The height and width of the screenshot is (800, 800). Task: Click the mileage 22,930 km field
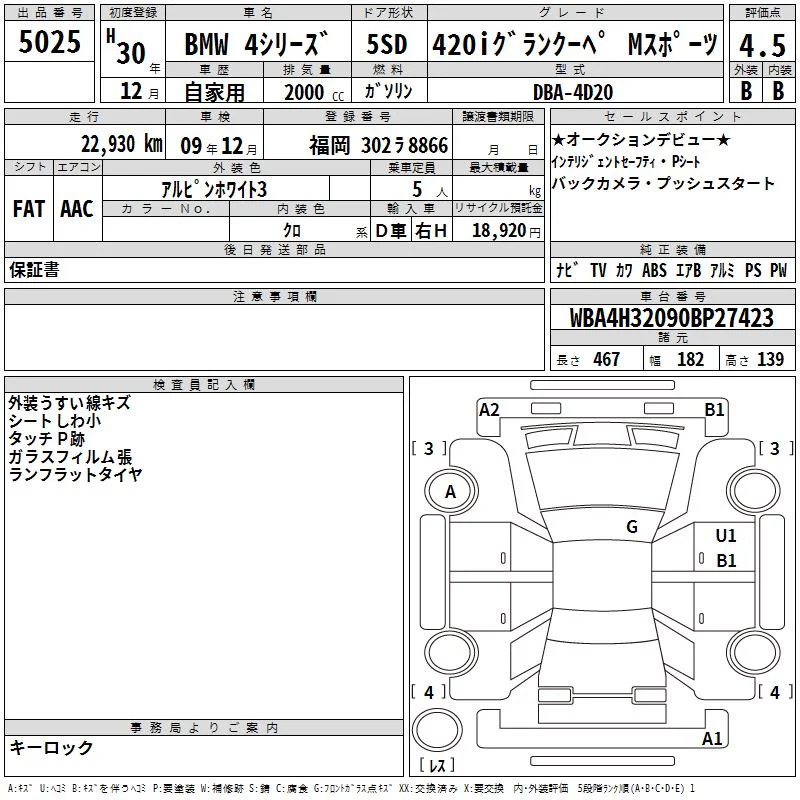[x=85, y=144]
